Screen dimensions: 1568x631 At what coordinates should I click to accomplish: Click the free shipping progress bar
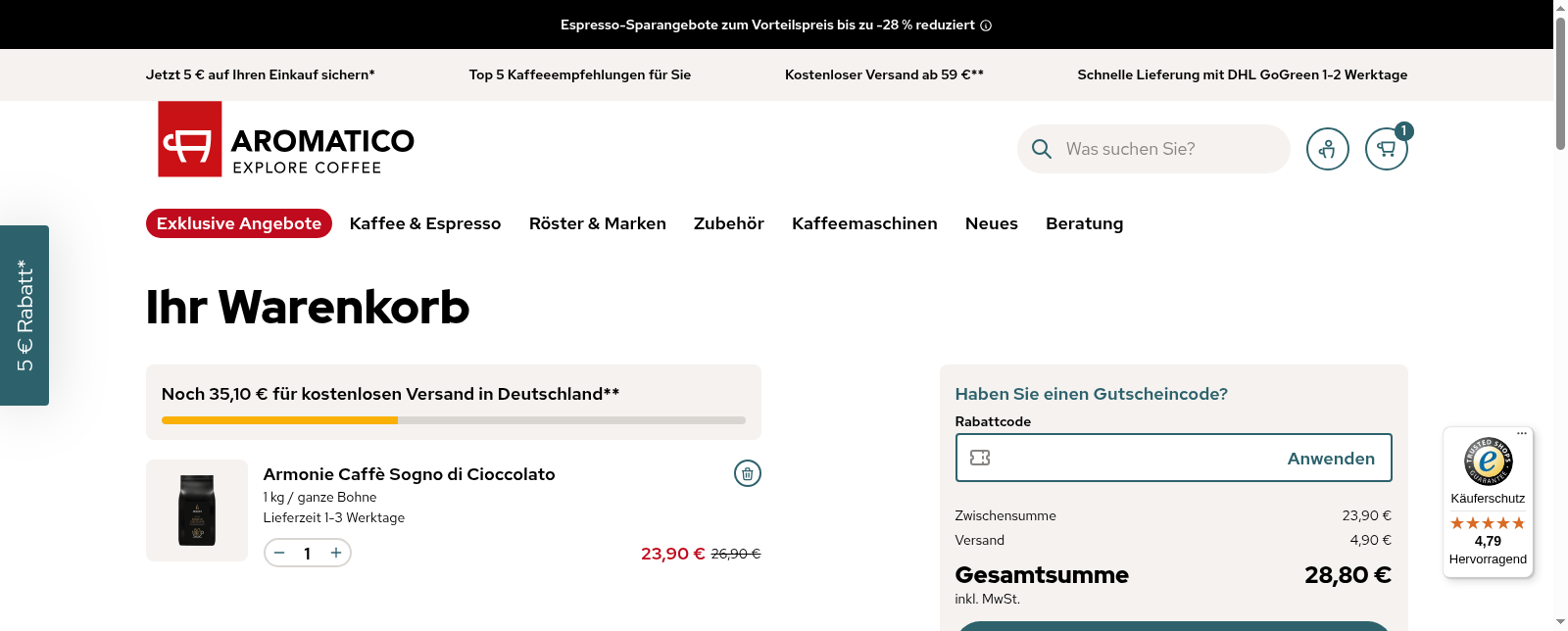(x=454, y=420)
